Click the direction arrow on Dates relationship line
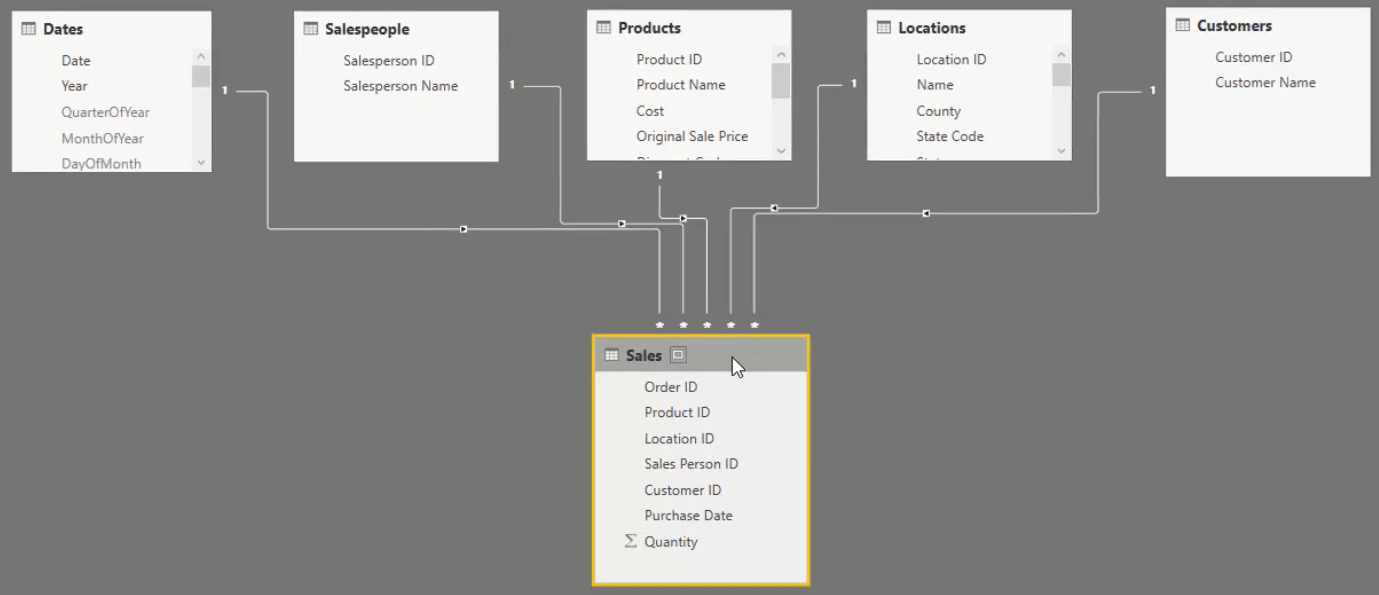 [x=463, y=229]
